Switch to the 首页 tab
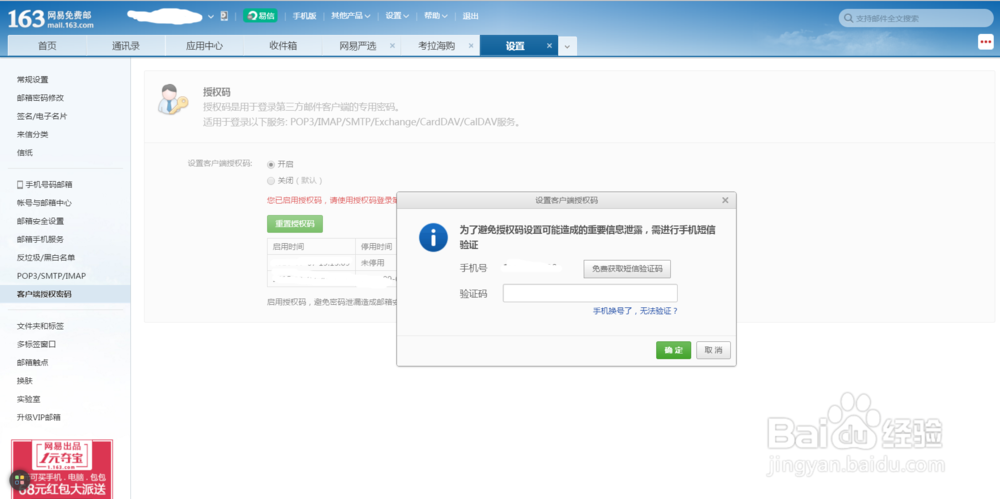 47,46
